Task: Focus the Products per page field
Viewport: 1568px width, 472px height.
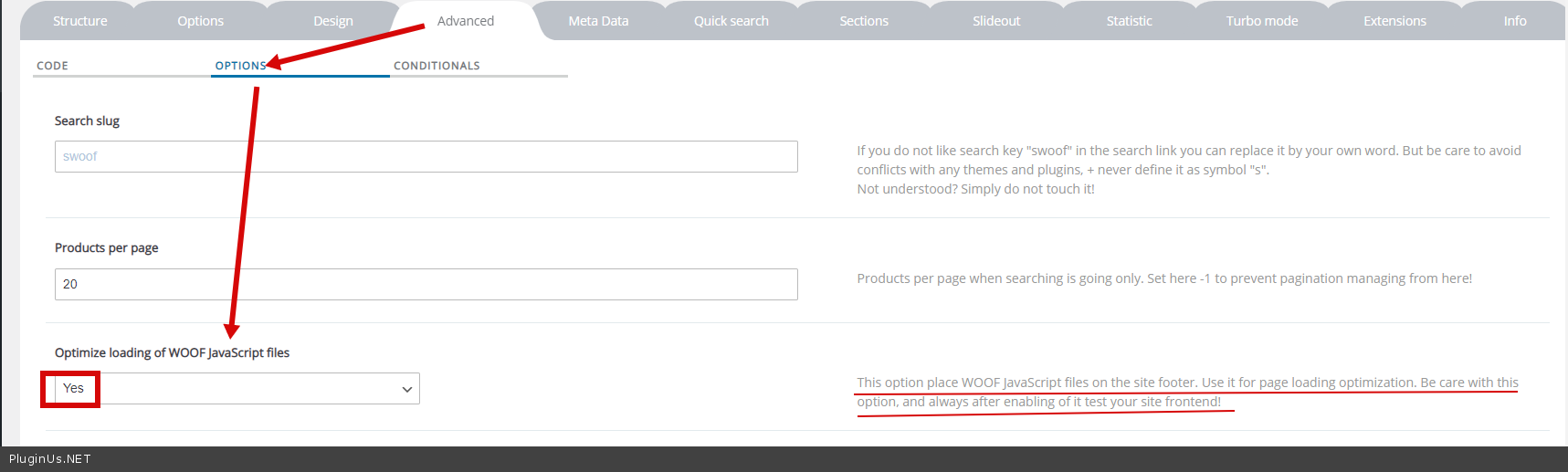Action: point(426,285)
